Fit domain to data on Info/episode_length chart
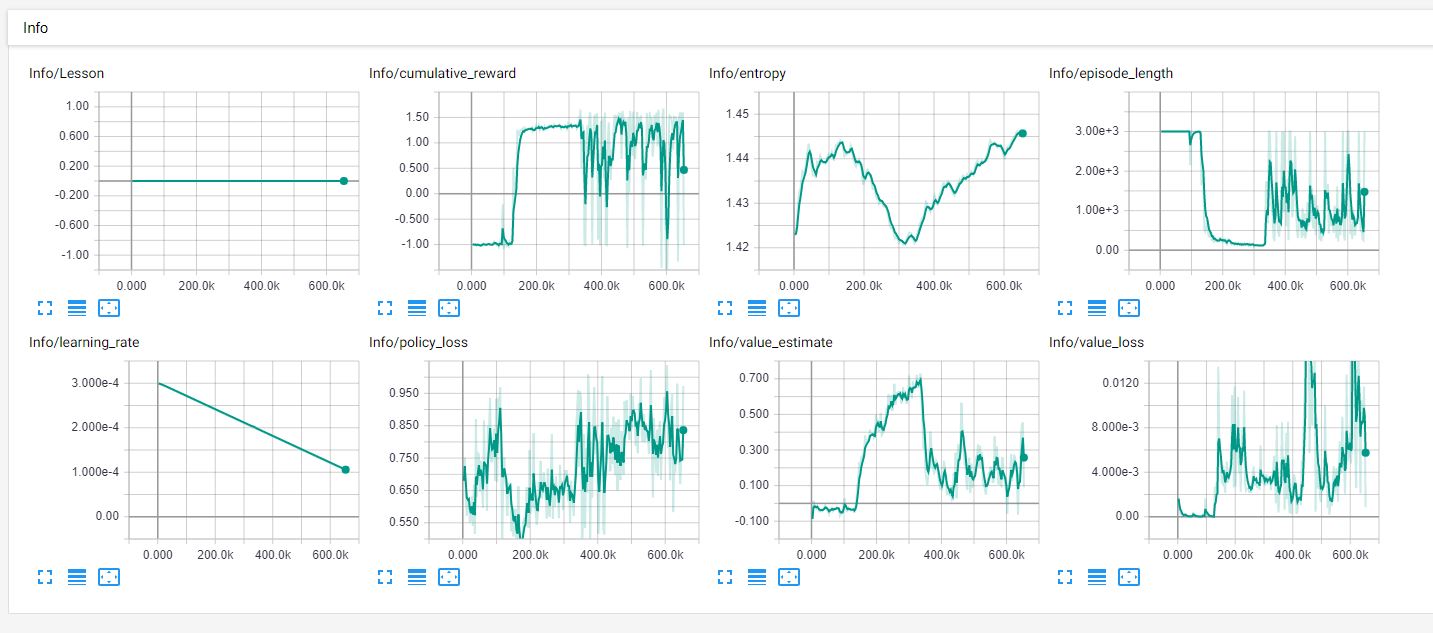This screenshot has height=633, width=1433. [1129, 308]
